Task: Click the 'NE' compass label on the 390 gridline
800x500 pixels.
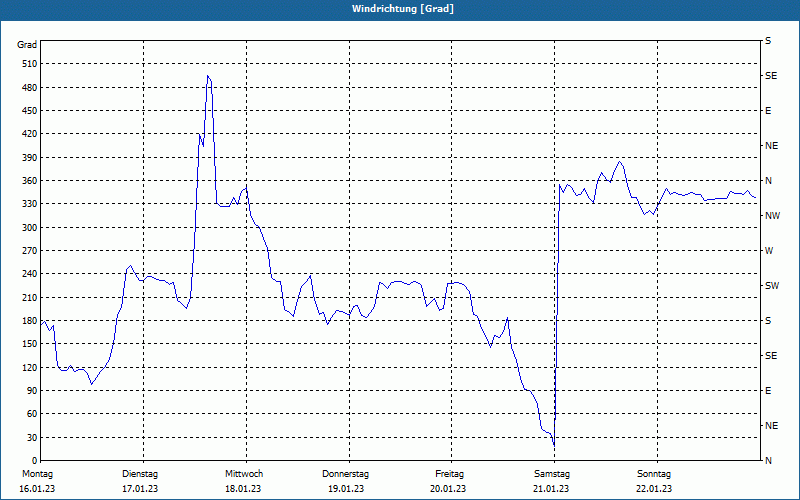Action: coord(771,146)
